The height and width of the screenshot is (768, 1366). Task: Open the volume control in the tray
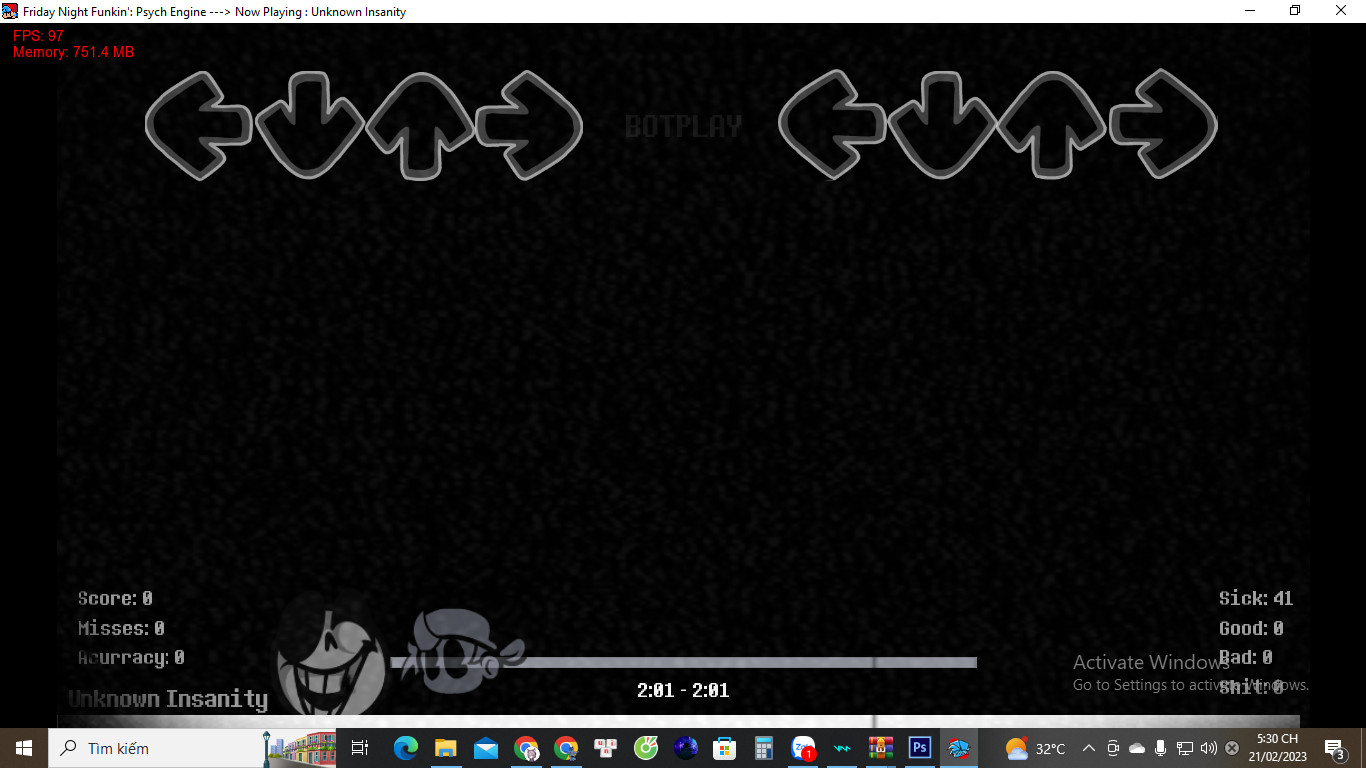pos(1208,748)
